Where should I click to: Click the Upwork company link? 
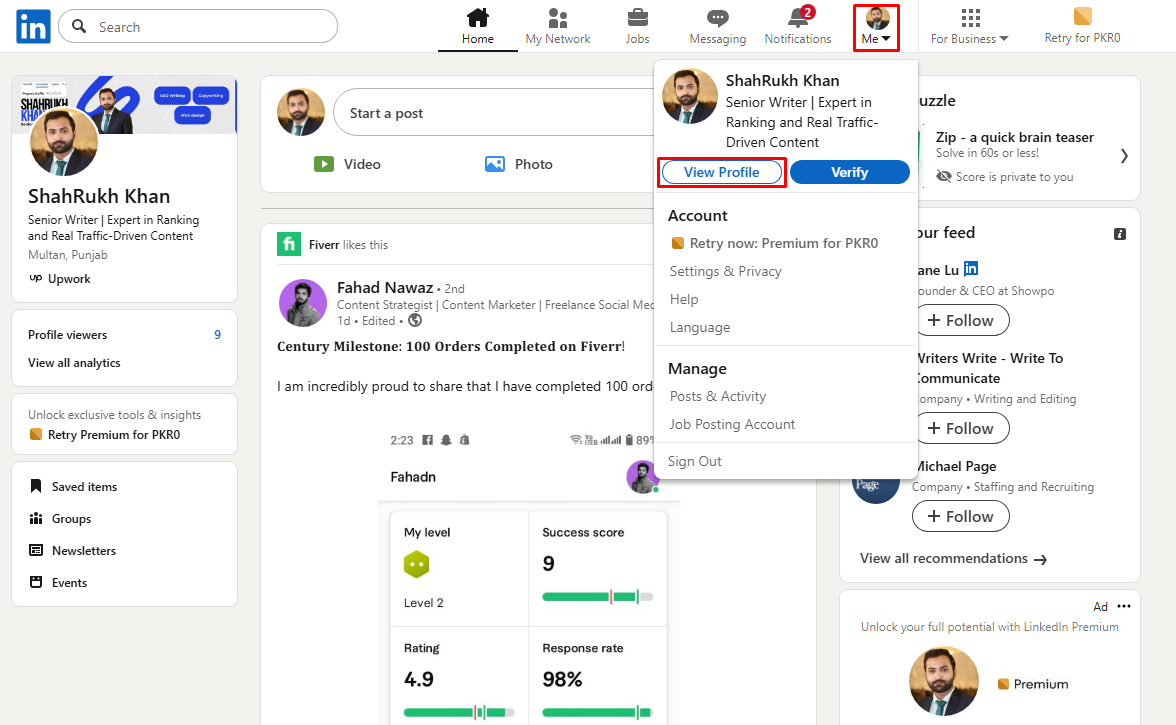(x=60, y=279)
